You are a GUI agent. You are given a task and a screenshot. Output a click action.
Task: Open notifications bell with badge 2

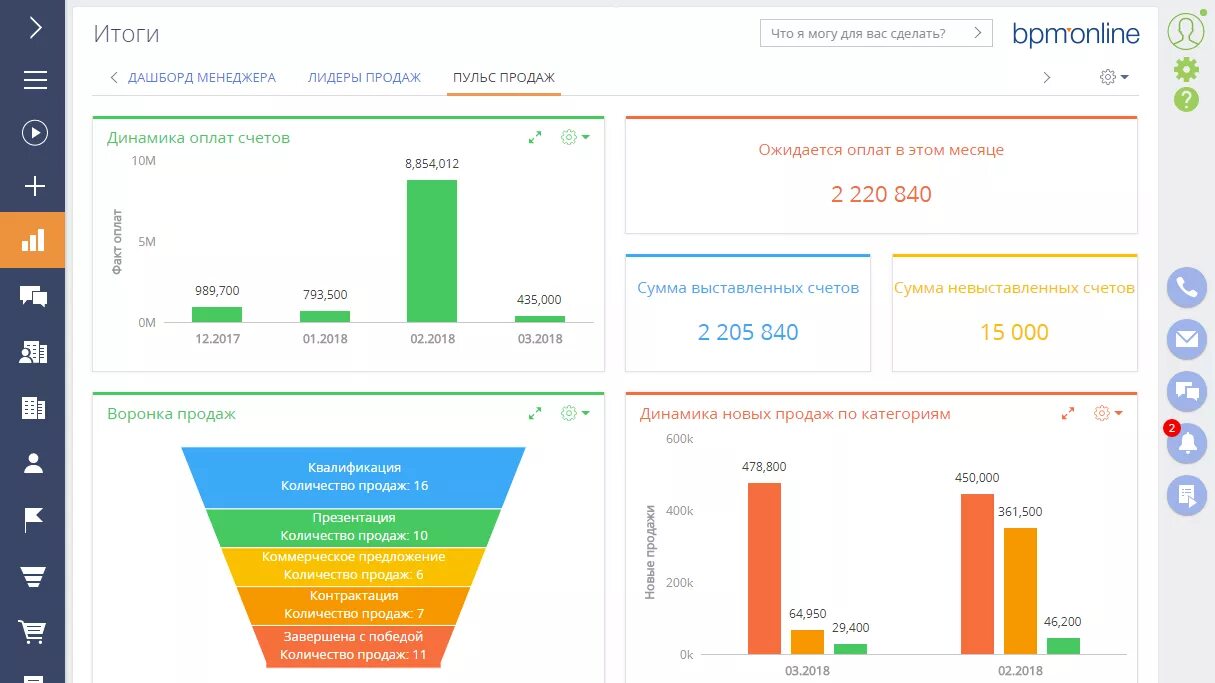click(x=1187, y=444)
